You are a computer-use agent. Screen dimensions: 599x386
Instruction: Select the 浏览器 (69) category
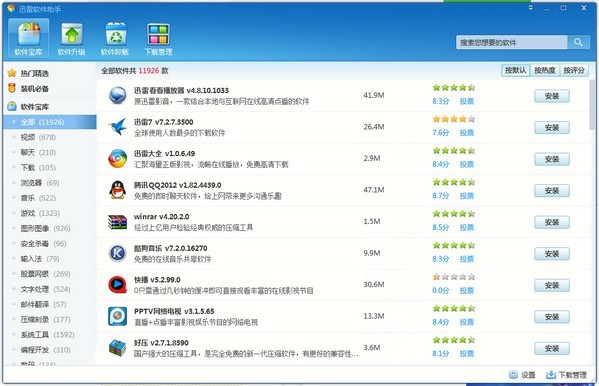pyautogui.click(x=40, y=183)
